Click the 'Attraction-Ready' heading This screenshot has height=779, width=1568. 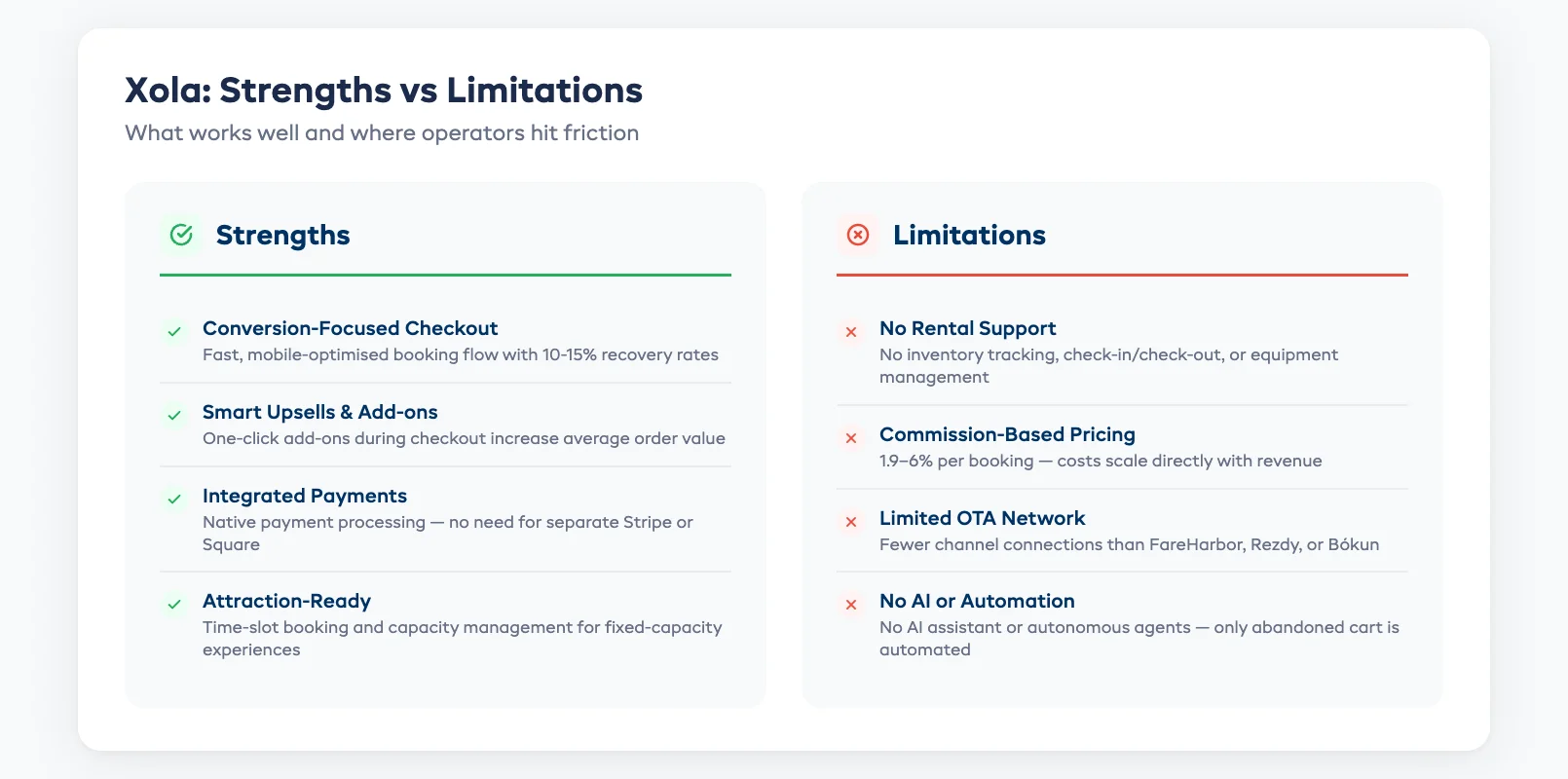(x=286, y=601)
